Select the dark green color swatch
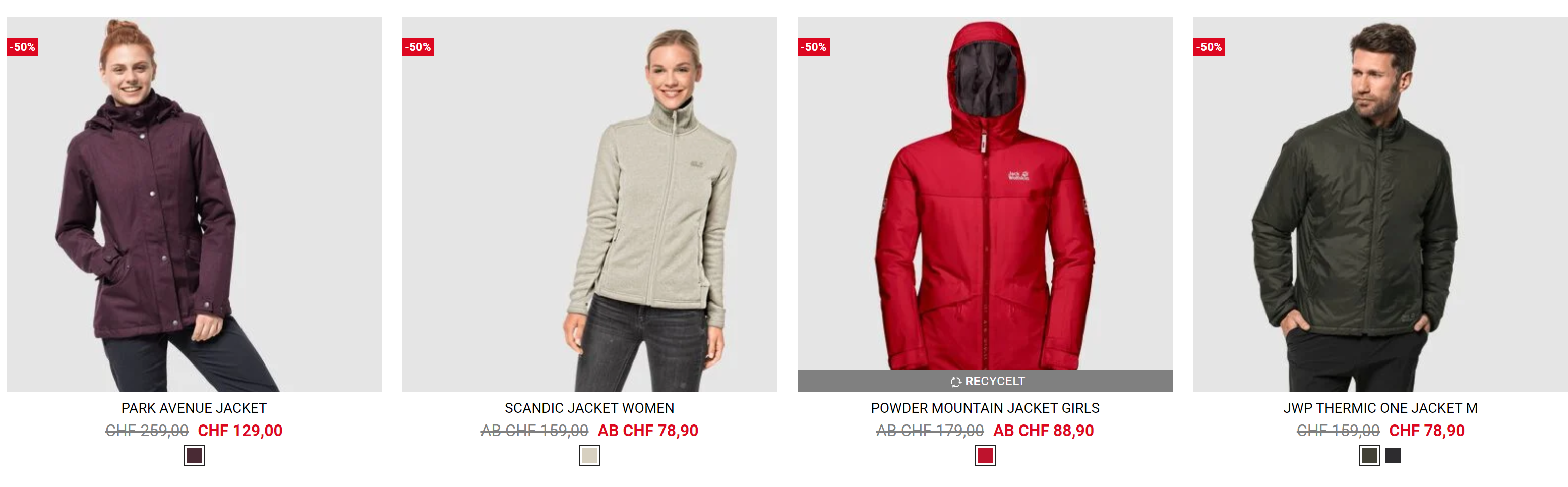Screen dimensions: 1568x487 point(1369,455)
